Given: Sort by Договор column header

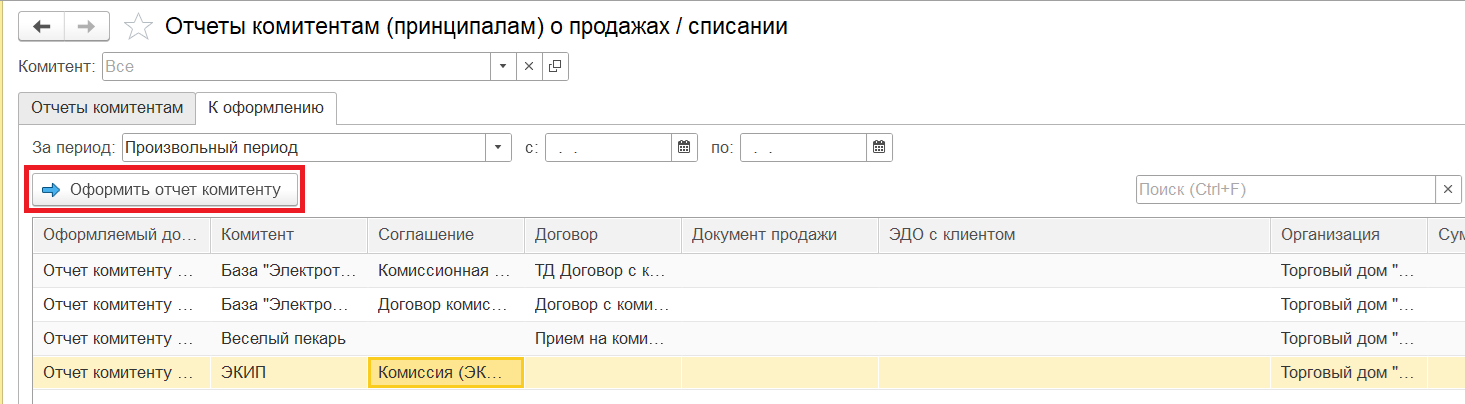Looking at the screenshot, I should (603, 234).
